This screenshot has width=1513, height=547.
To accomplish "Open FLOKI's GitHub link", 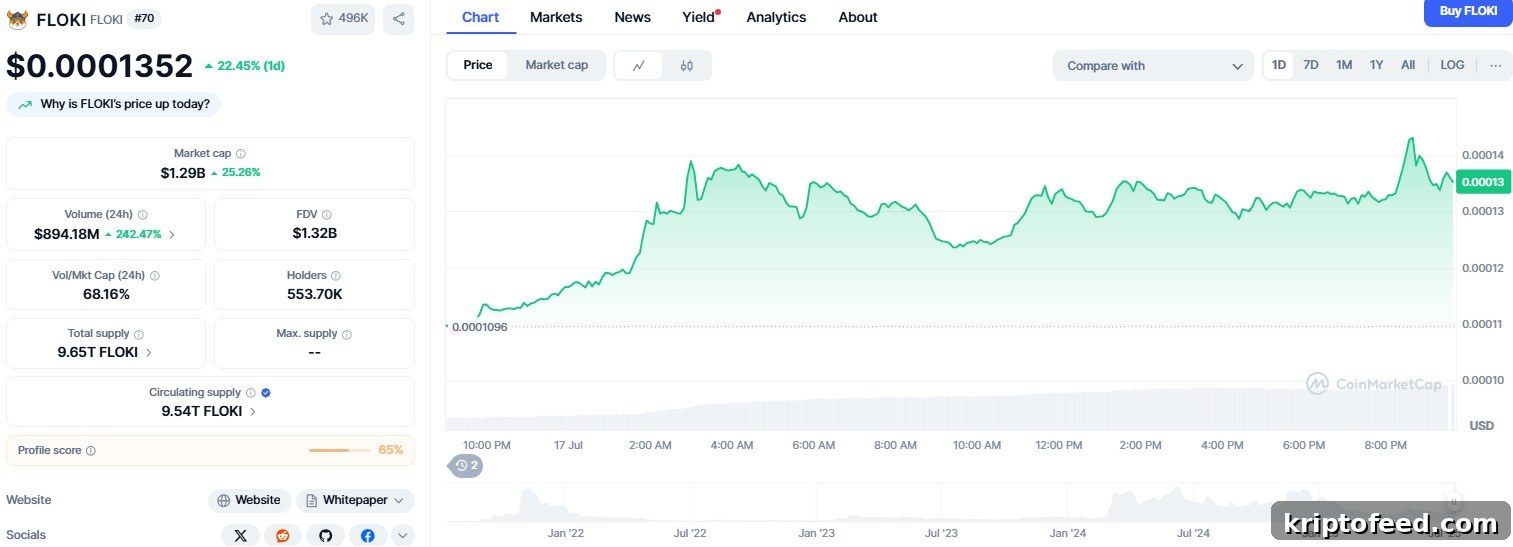I will (x=325, y=536).
